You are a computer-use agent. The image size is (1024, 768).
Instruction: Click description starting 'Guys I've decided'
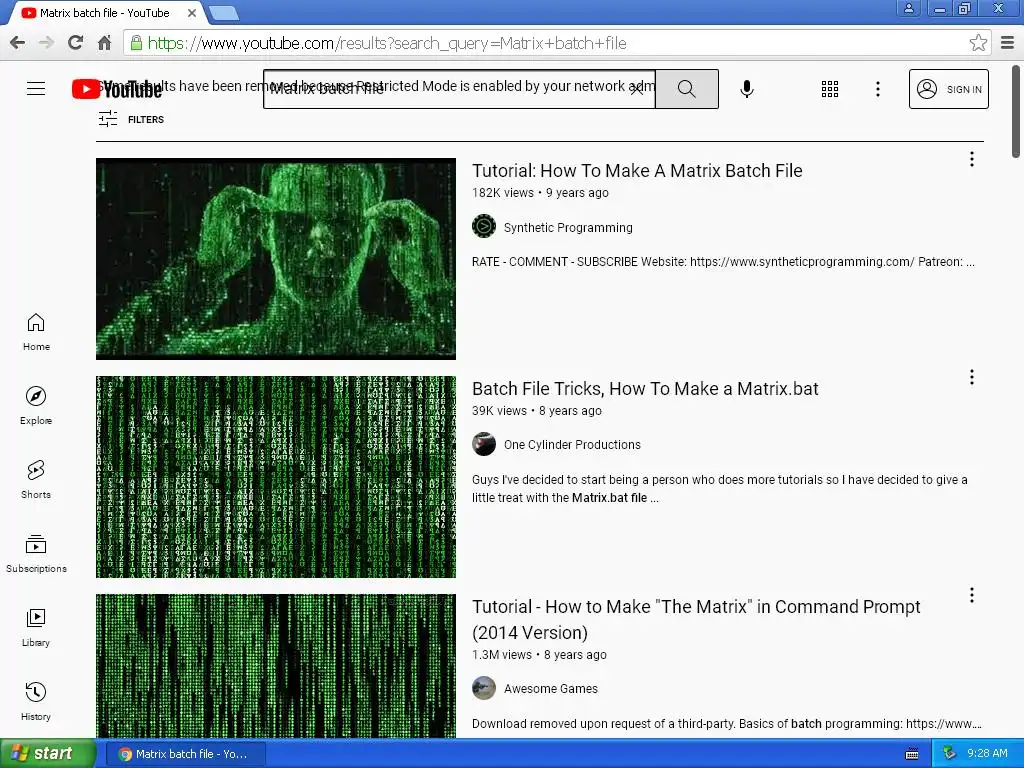(x=720, y=488)
